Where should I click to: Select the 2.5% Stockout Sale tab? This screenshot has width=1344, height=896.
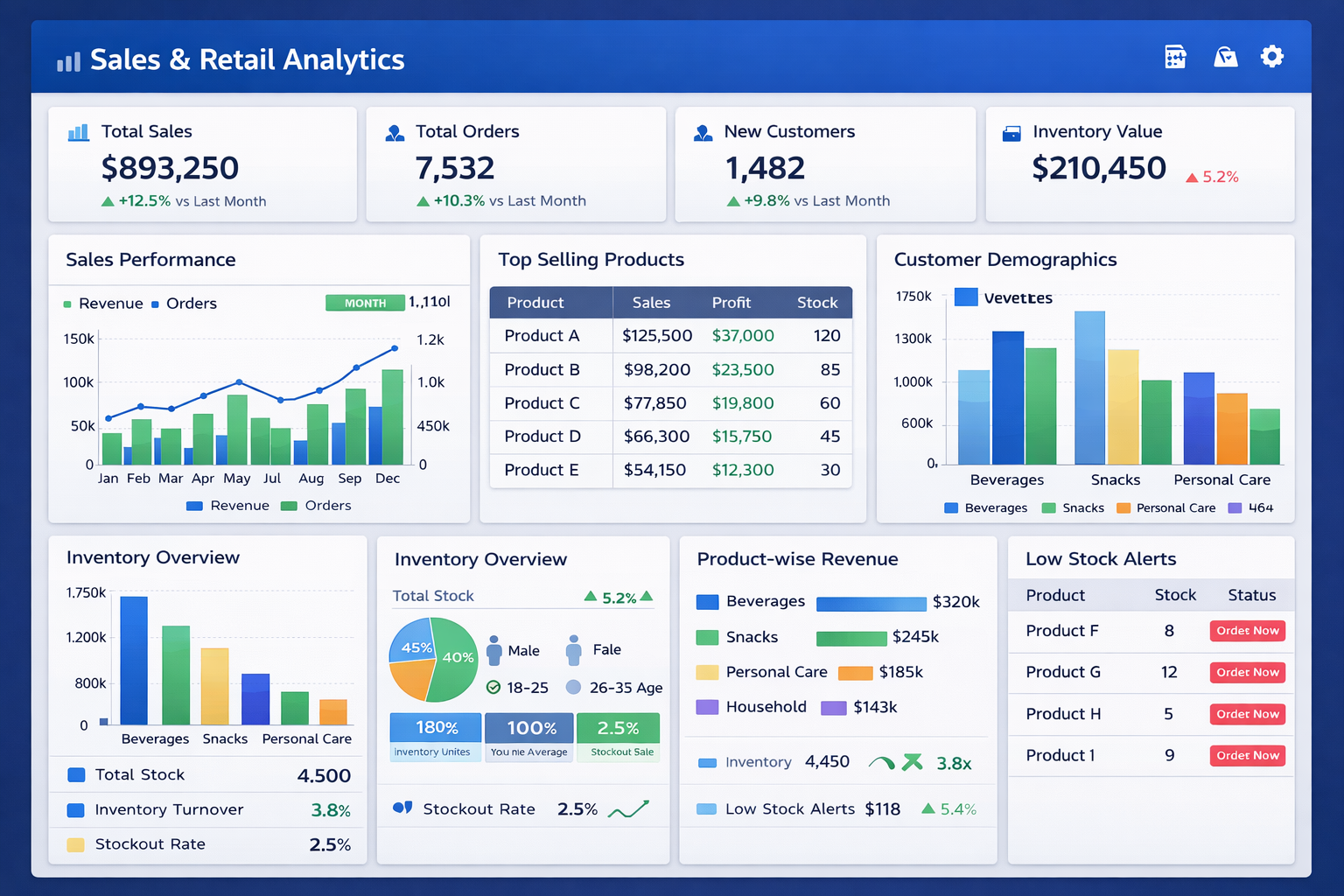pyautogui.click(x=619, y=736)
